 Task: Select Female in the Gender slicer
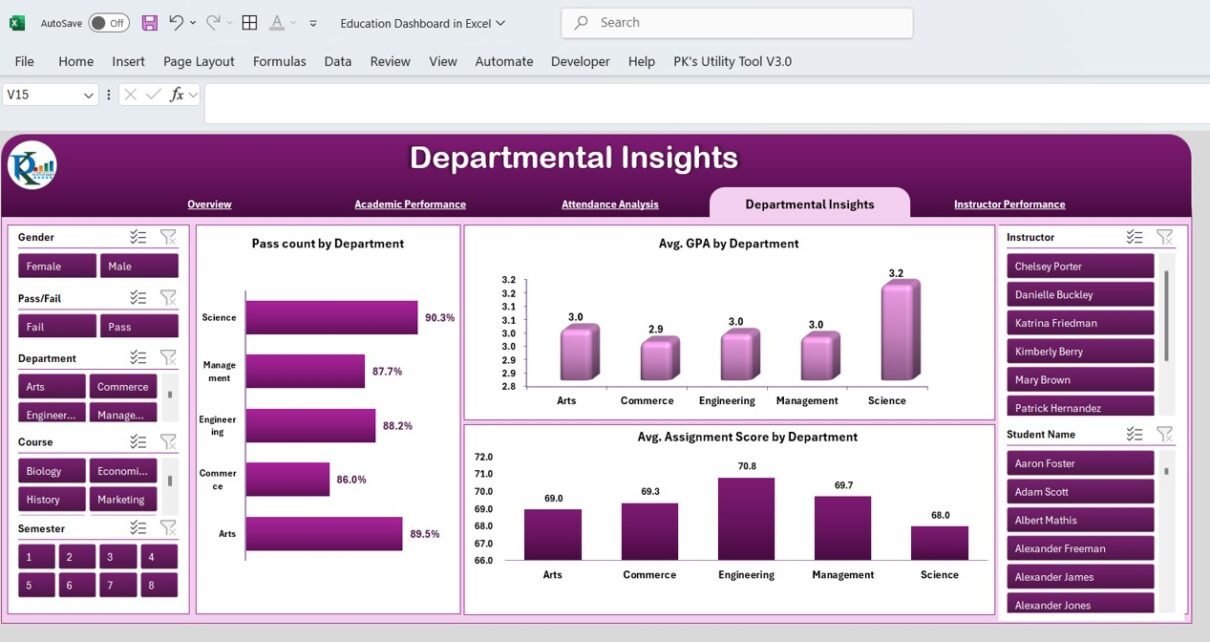pyautogui.click(x=56, y=265)
